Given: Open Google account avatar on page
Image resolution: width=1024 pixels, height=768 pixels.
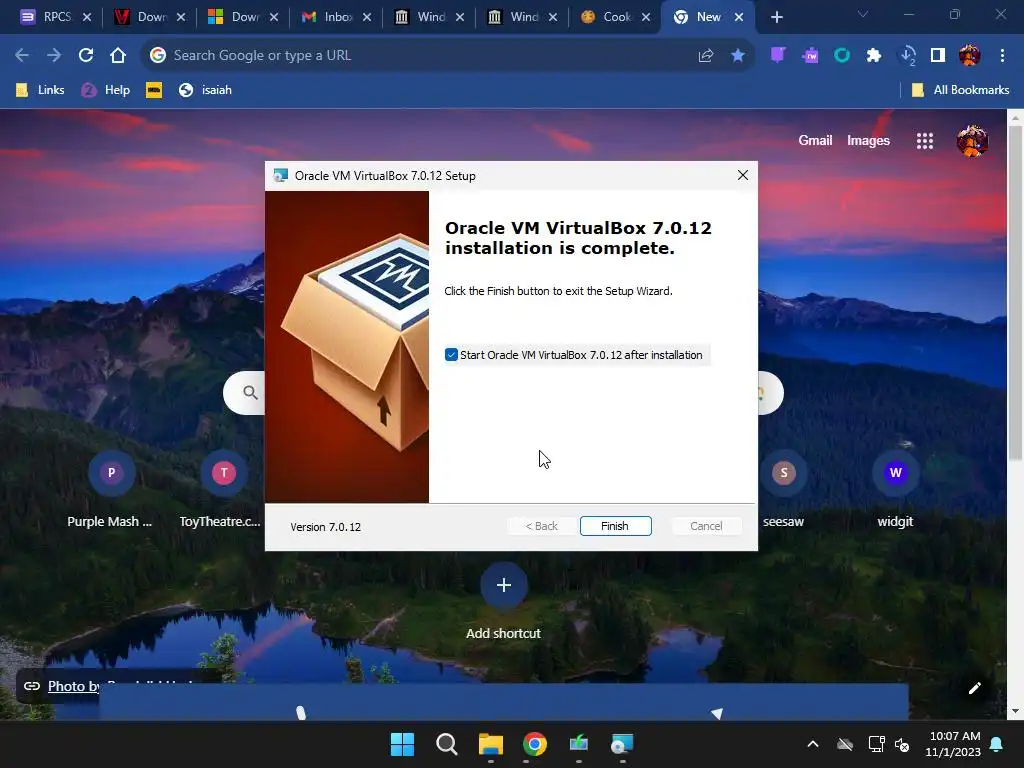Looking at the screenshot, I should coord(972,140).
